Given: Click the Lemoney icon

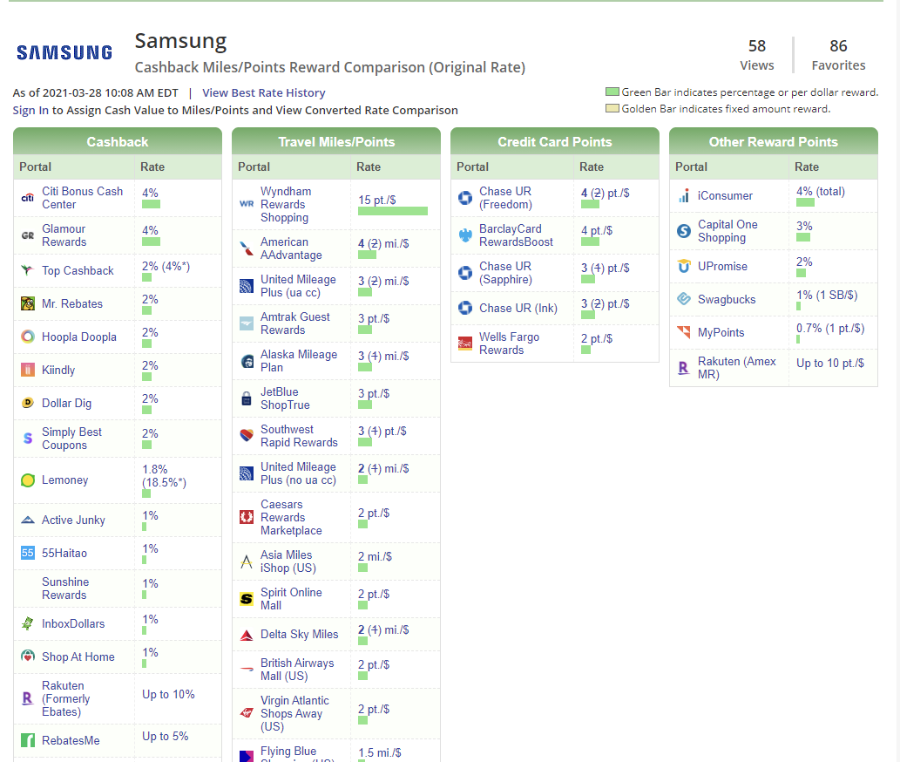Looking at the screenshot, I should click(28, 480).
